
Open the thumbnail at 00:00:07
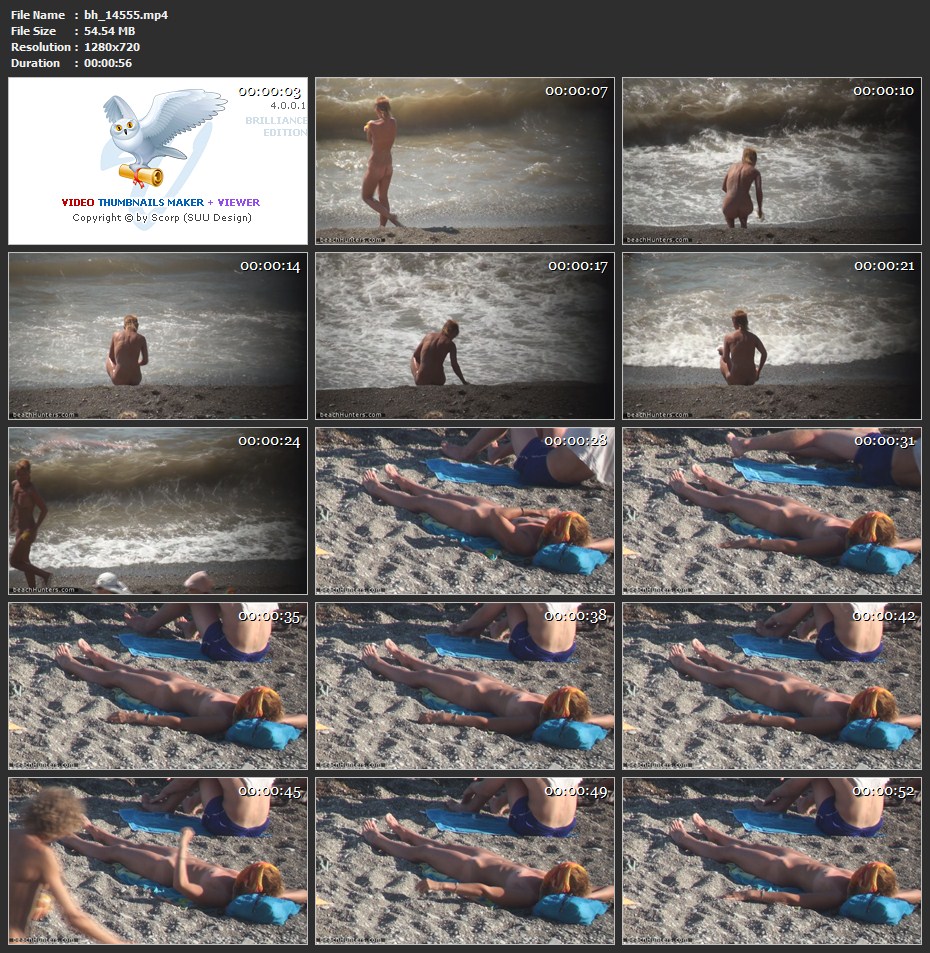click(x=465, y=161)
